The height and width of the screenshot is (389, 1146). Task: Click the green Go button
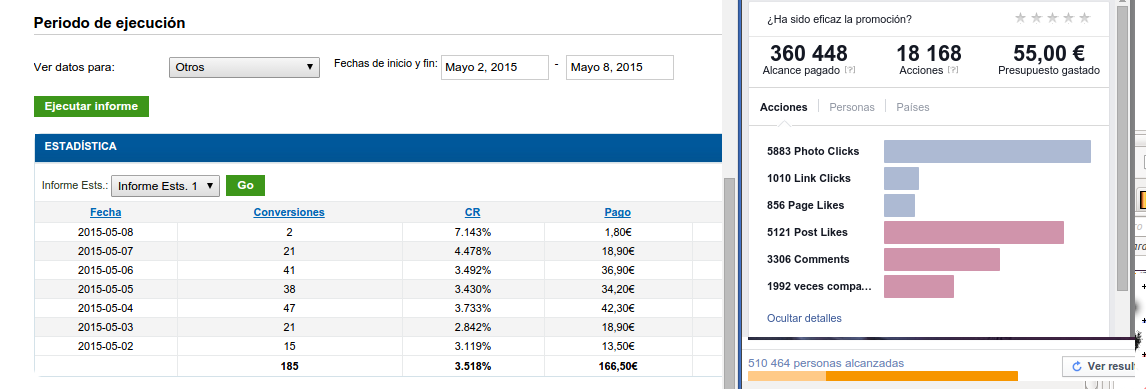pyautogui.click(x=246, y=186)
